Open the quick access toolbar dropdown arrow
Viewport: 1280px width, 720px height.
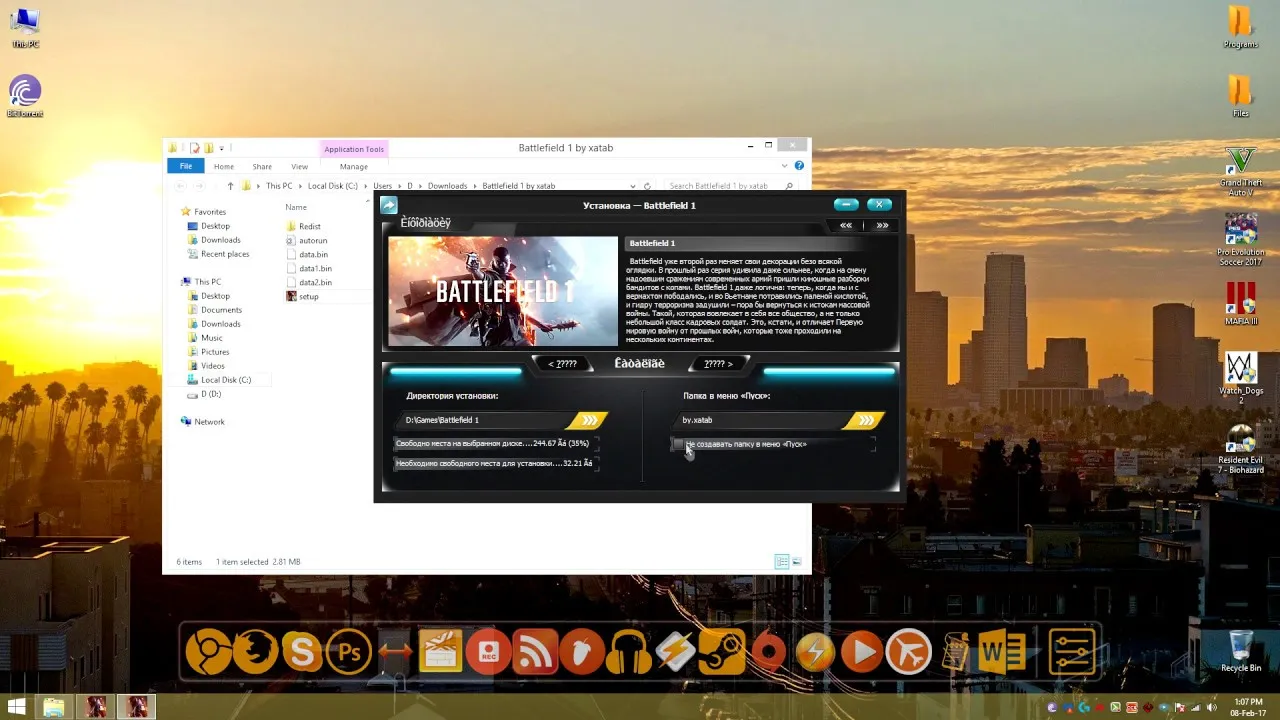pos(221,148)
